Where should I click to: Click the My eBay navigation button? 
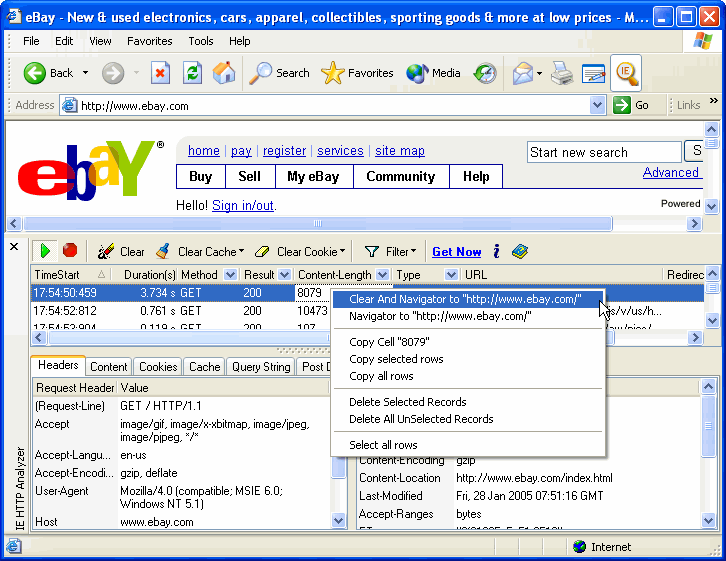(x=313, y=176)
